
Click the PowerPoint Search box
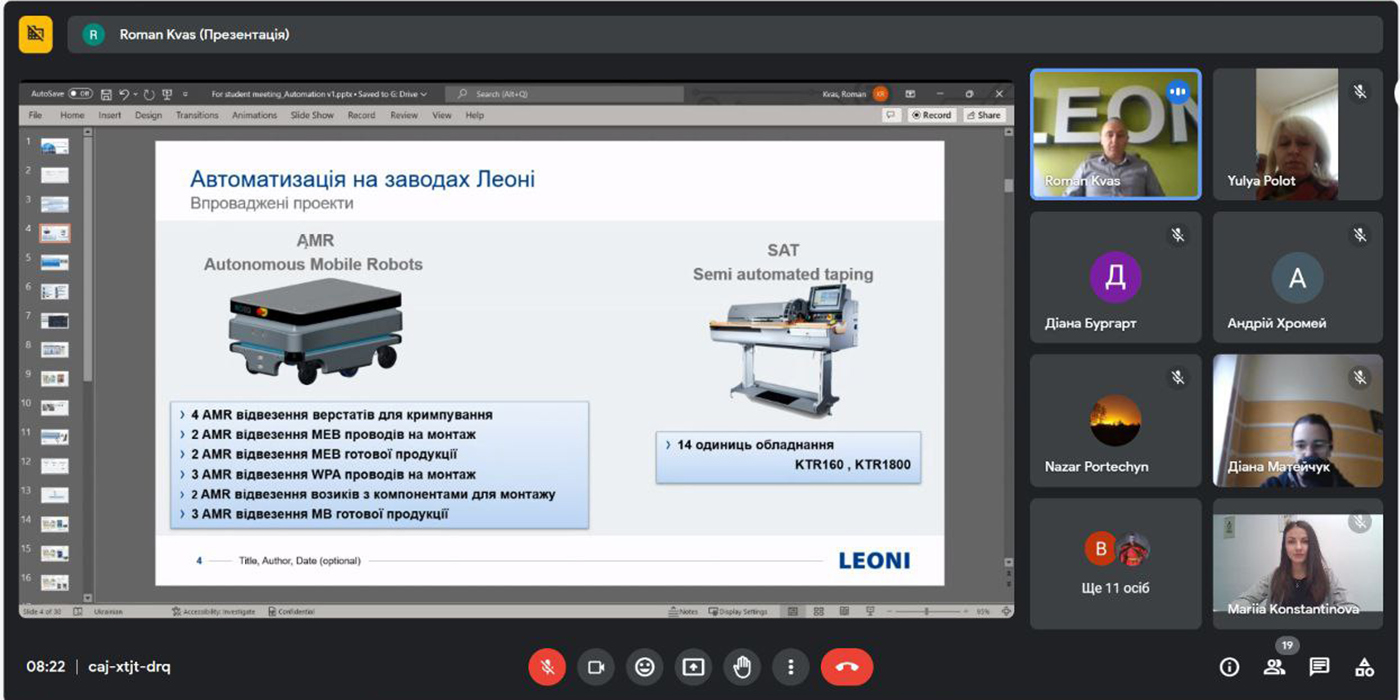click(x=565, y=94)
